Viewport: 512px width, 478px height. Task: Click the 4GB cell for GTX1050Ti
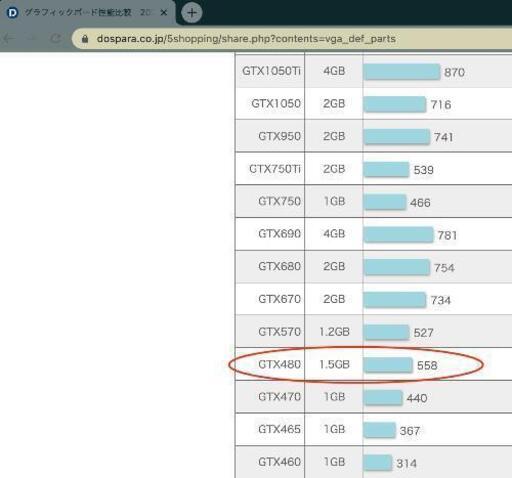[334, 71]
